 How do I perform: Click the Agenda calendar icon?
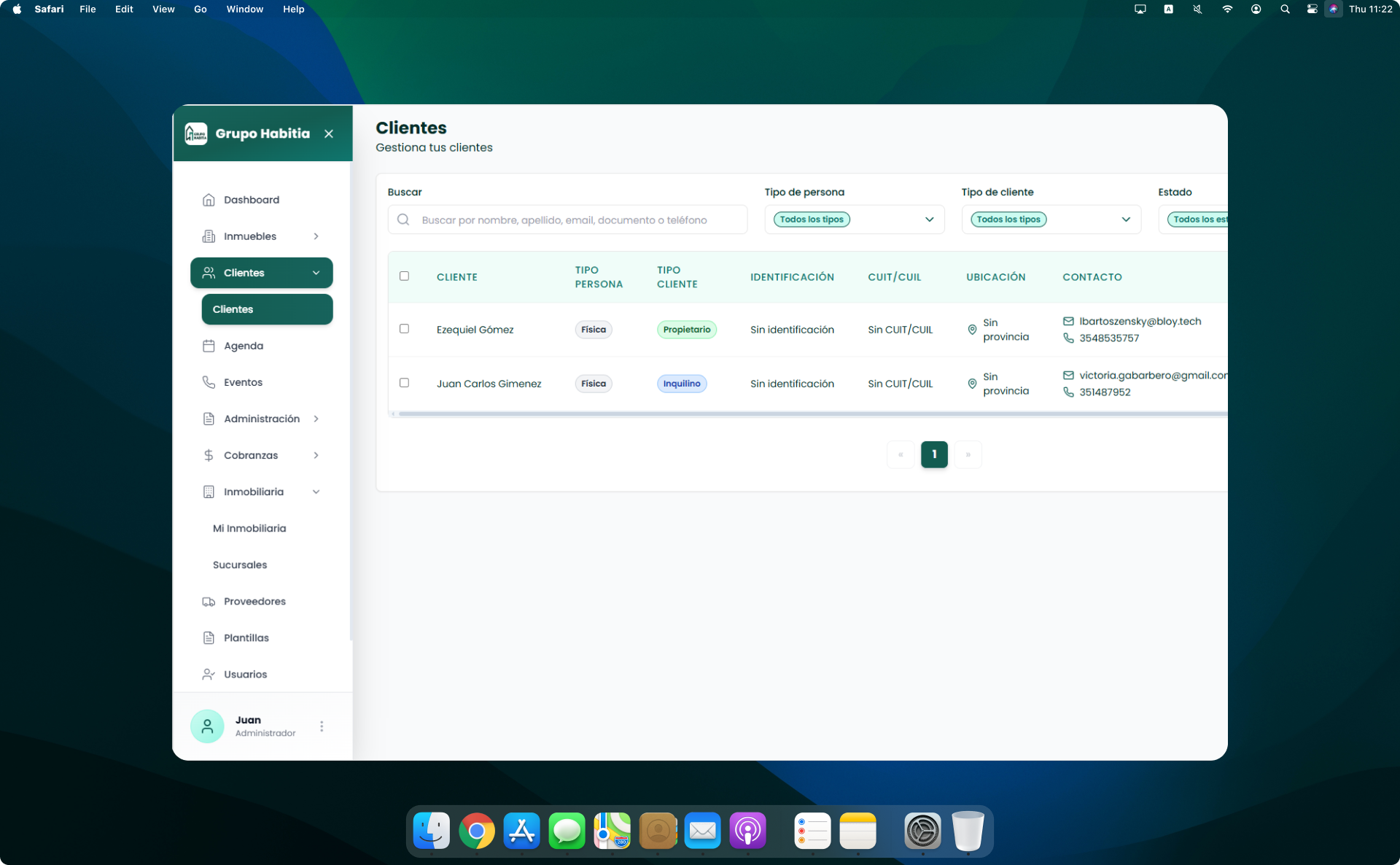pyautogui.click(x=209, y=346)
